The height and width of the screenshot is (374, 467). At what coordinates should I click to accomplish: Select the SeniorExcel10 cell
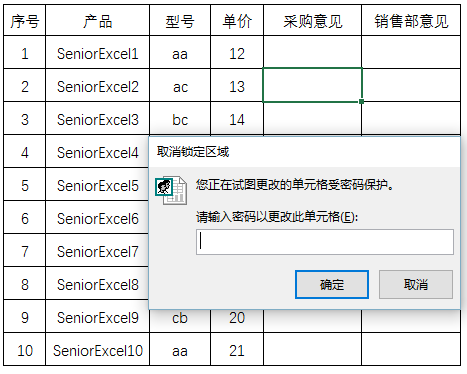click(97, 349)
